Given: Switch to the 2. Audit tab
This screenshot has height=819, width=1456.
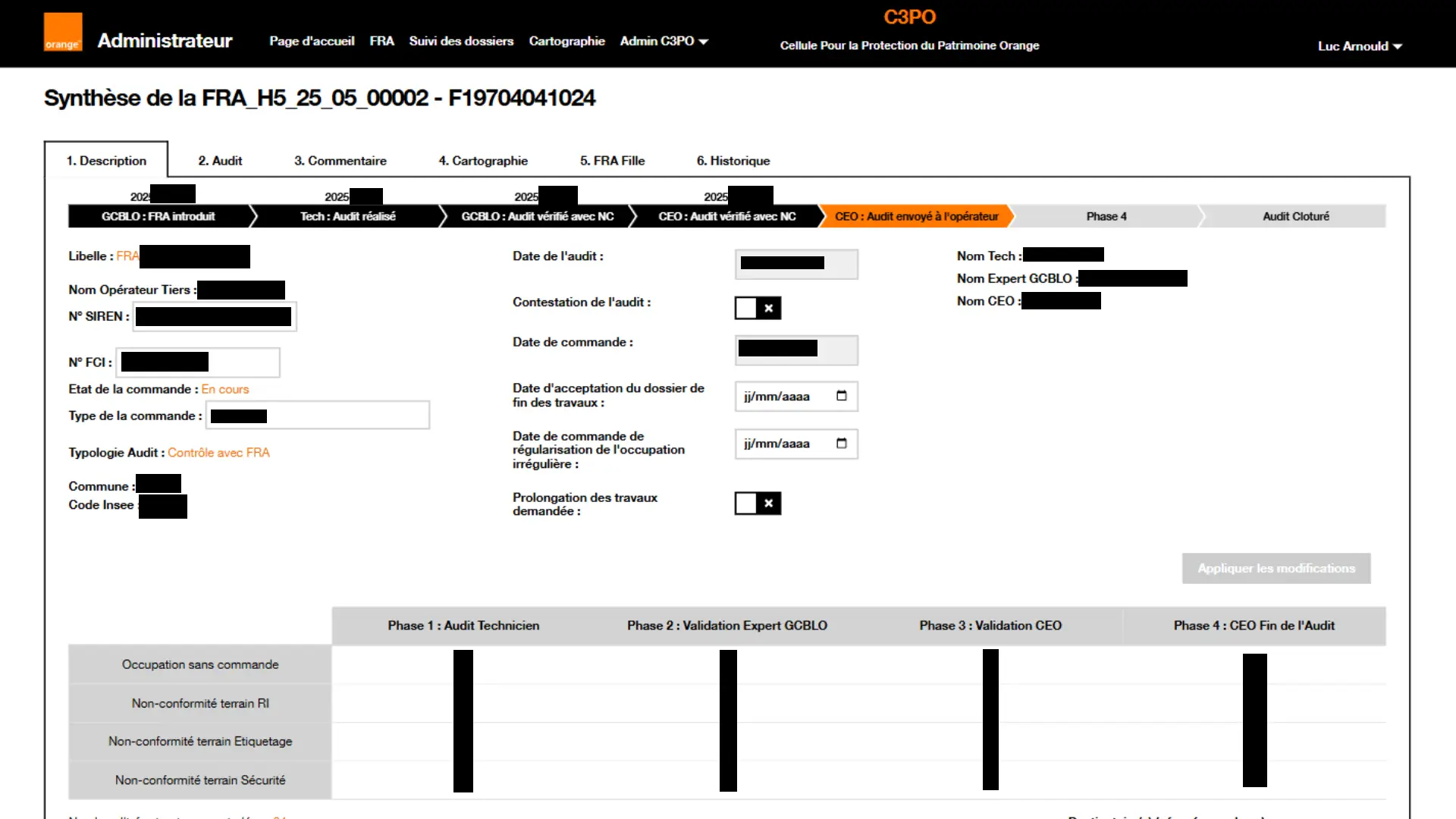Looking at the screenshot, I should pyautogui.click(x=220, y=161).
